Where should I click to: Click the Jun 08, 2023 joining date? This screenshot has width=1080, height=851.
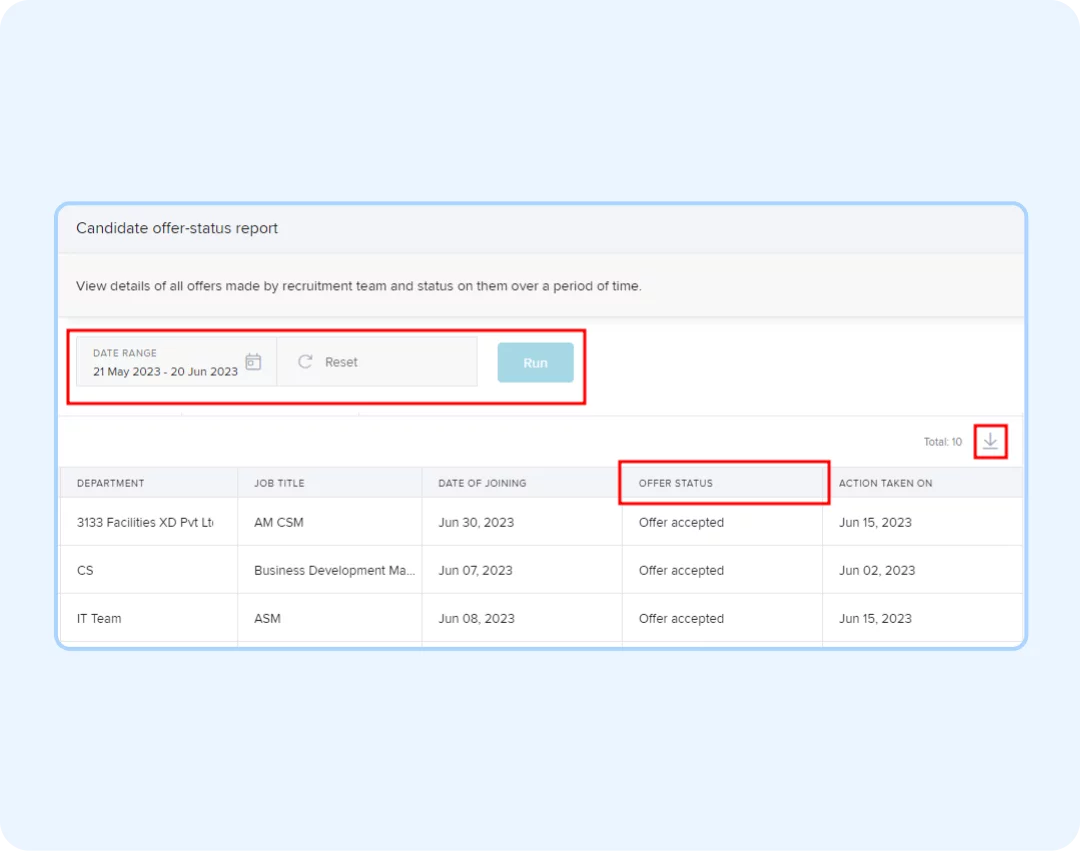coord(477,619)
